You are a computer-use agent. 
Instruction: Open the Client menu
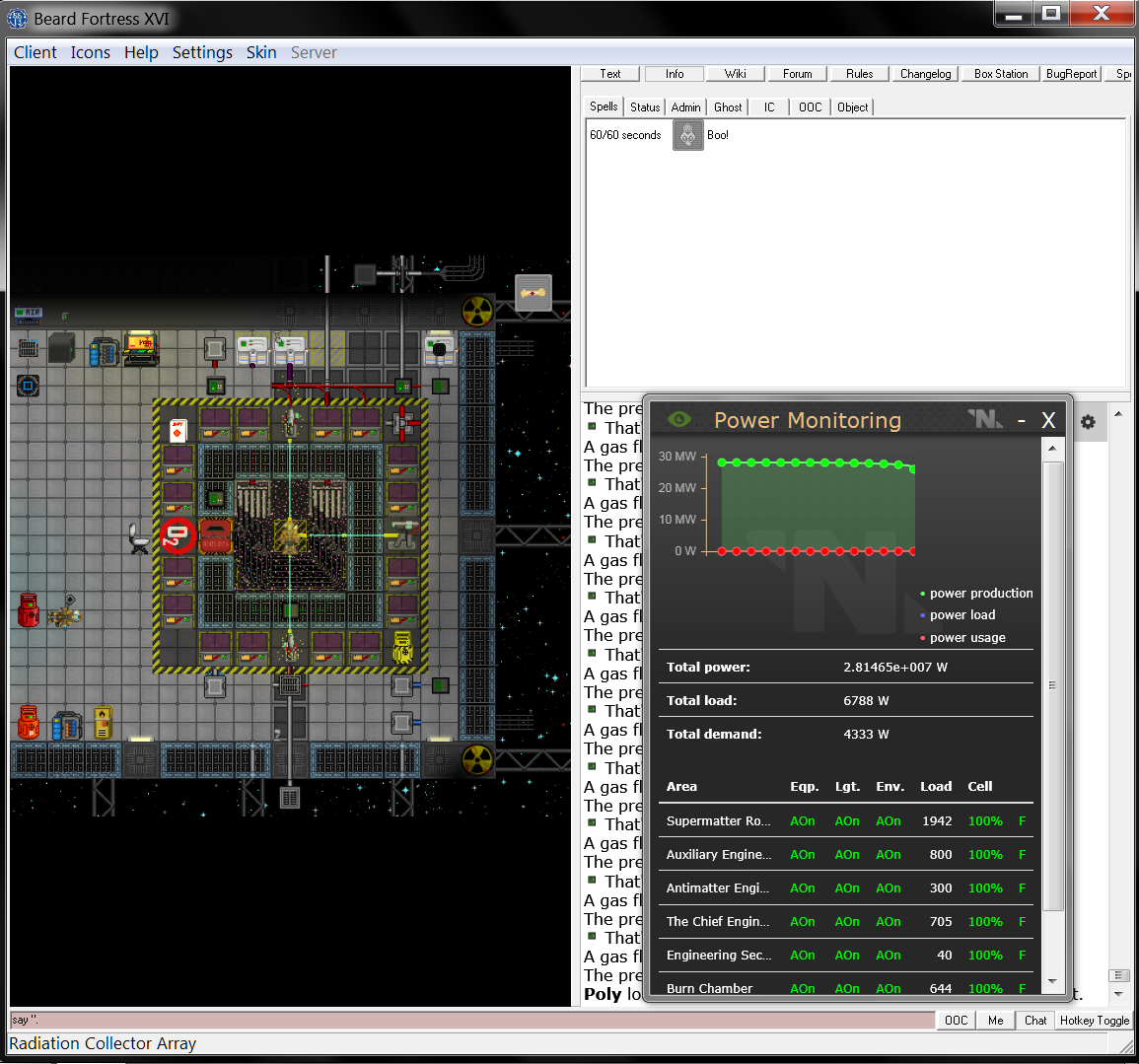35,52
